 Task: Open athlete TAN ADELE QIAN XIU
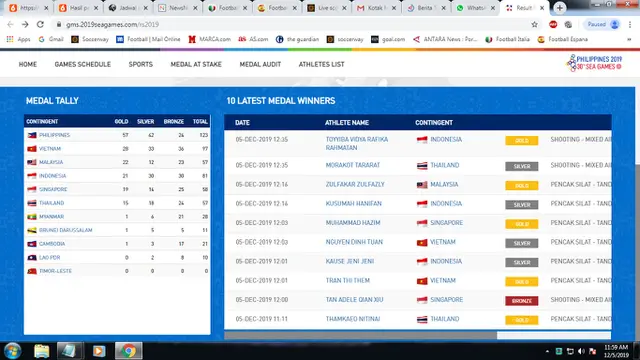click(x=354, y=300)
